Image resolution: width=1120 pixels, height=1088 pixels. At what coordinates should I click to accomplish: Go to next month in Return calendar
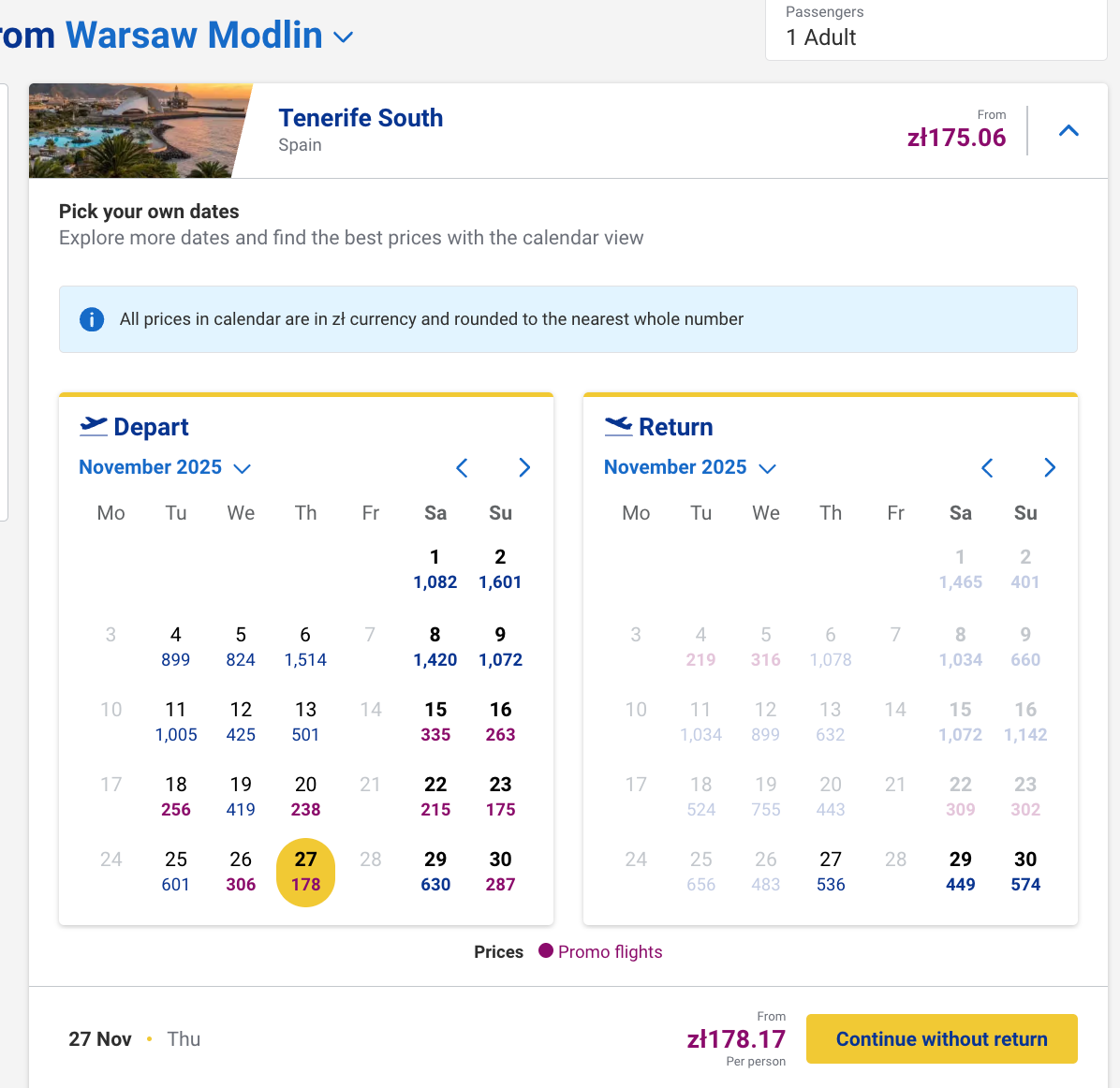pos(1050,468)
